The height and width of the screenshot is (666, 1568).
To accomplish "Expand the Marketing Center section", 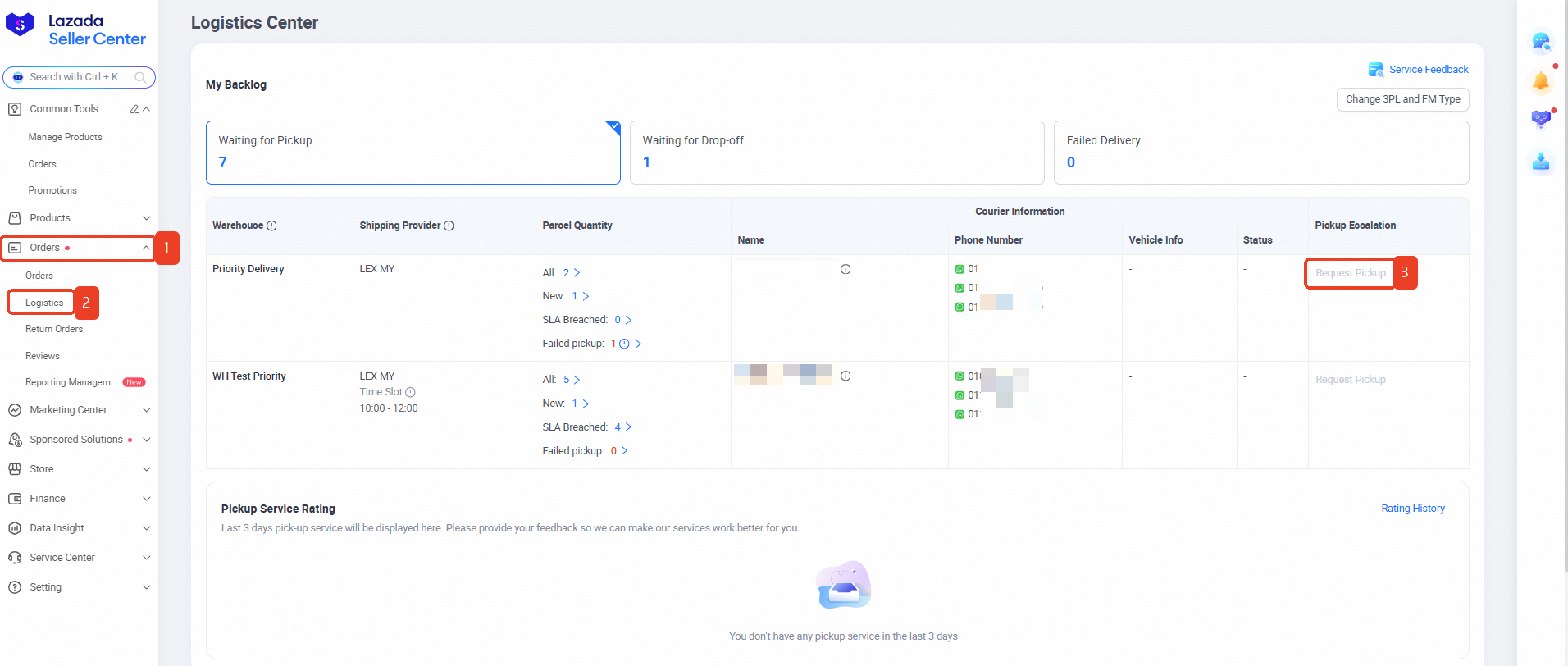I will (x=79, y=410).
